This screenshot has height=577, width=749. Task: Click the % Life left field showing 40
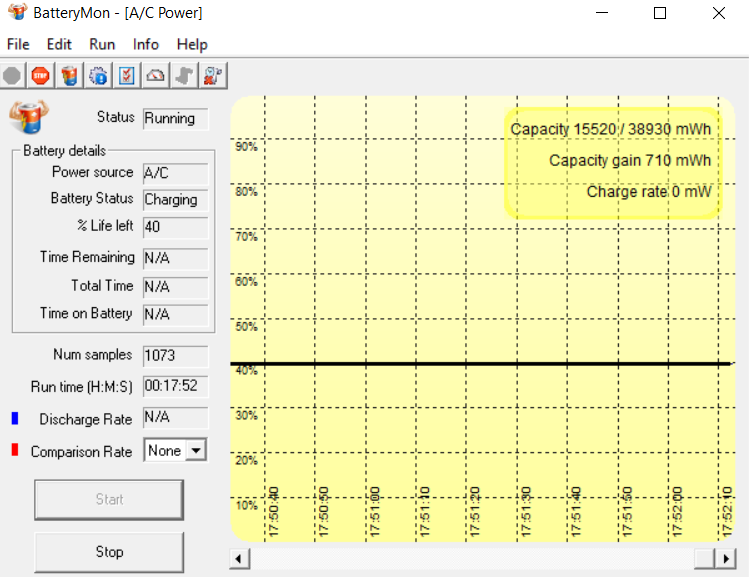click(x=176, y=227)
